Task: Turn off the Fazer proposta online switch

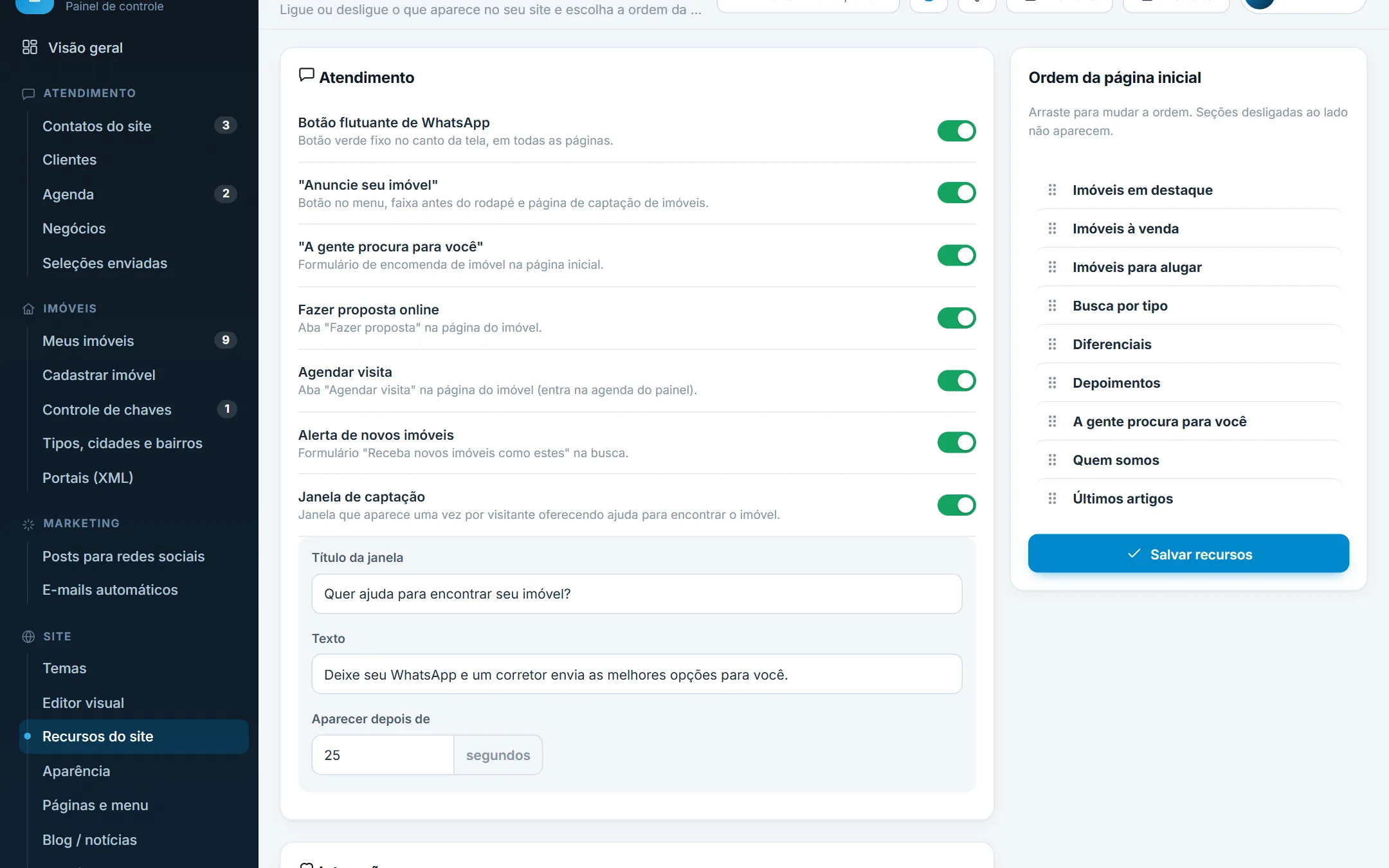Action: click(956, 318)
